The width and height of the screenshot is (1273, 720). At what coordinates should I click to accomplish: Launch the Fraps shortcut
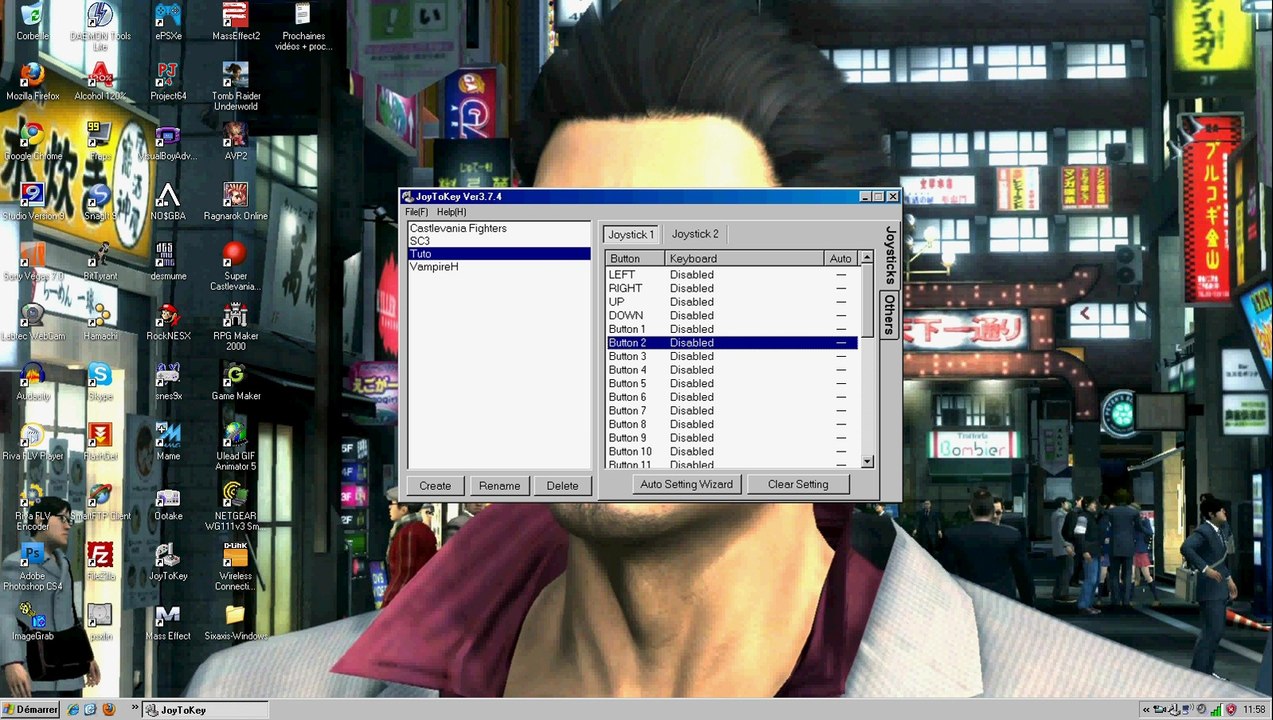[100, 141]
